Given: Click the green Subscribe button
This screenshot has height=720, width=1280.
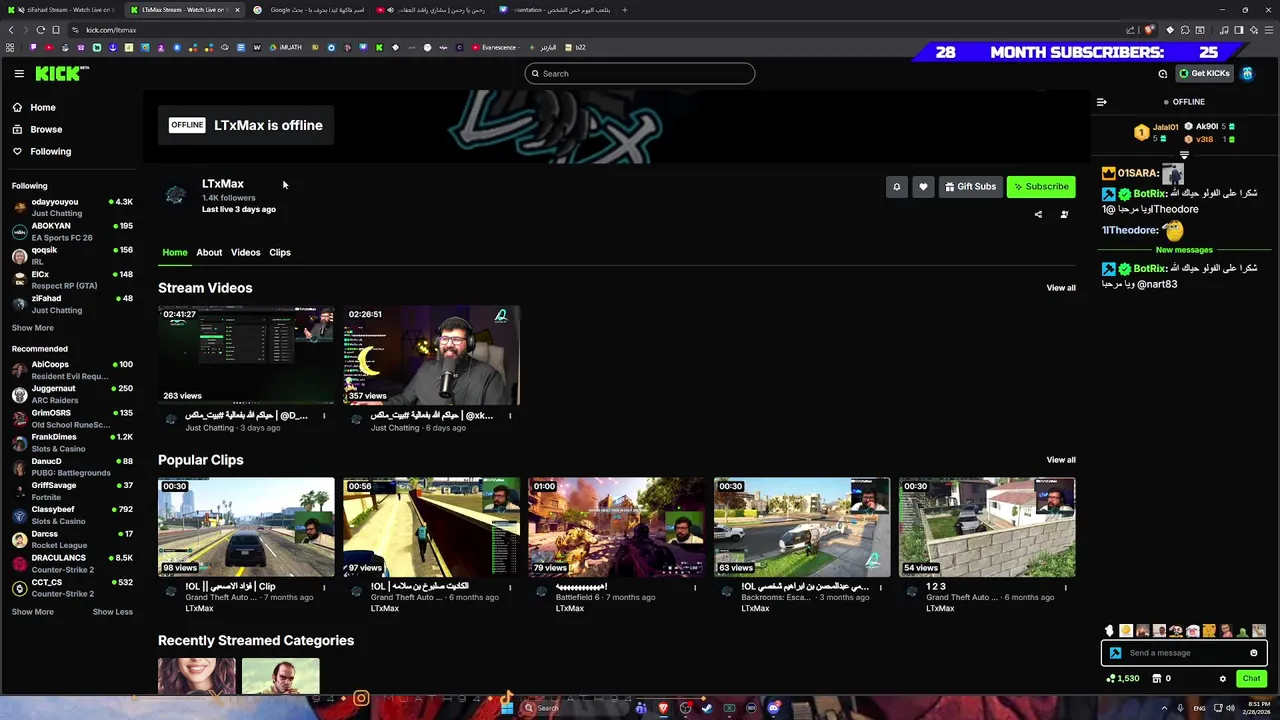Looking at the screenshot, I should pyautogui.click(x=1041, y=186).
